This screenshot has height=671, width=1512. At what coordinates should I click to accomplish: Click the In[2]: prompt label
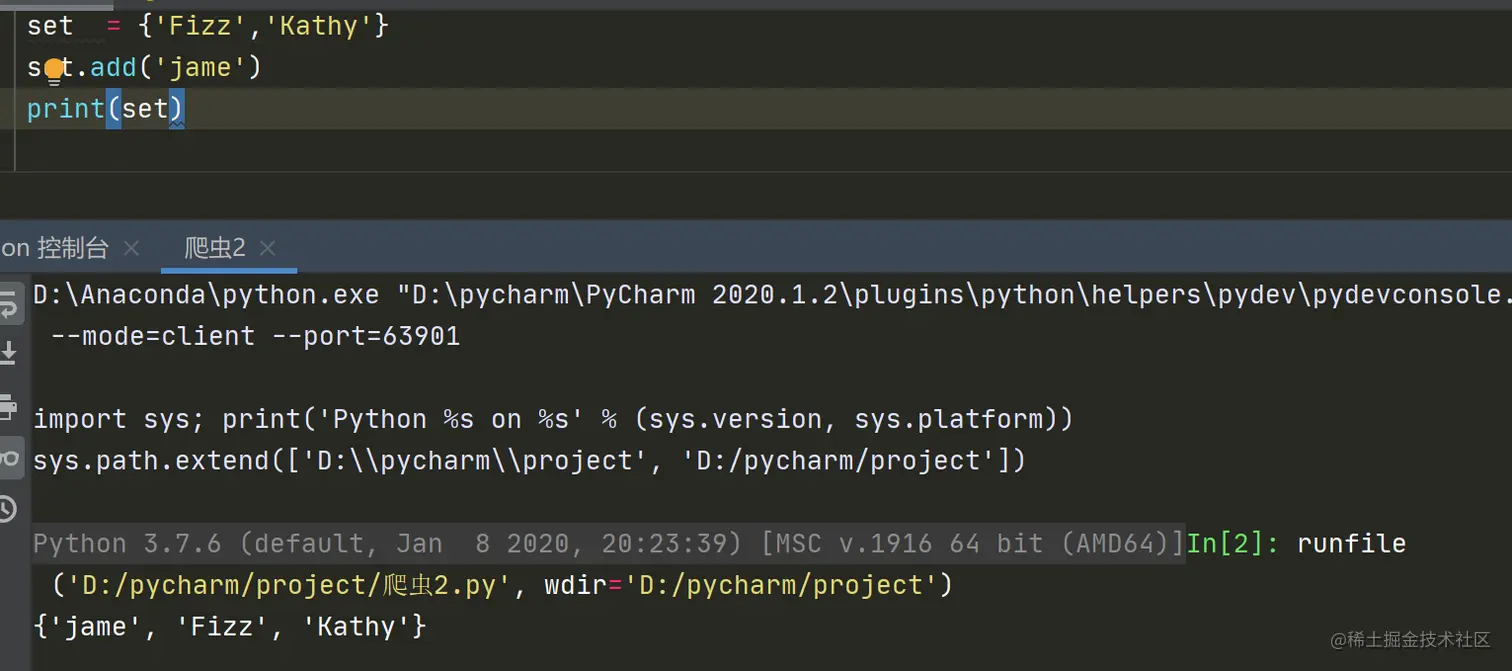coord(1233,544)
